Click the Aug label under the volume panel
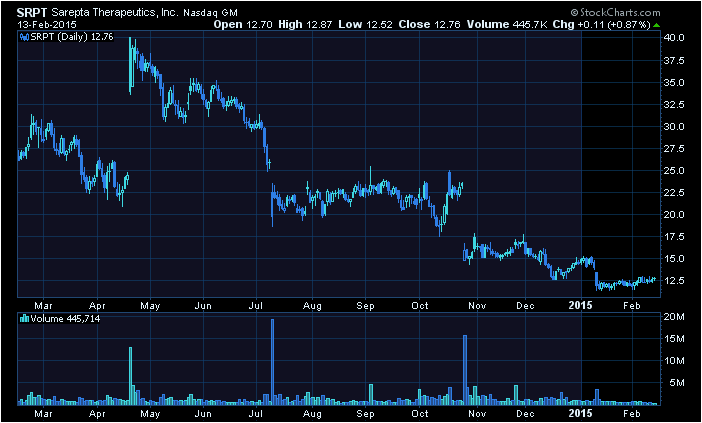Image resolution: width=702 pixels, height=423 pixels. coord(312,414)
